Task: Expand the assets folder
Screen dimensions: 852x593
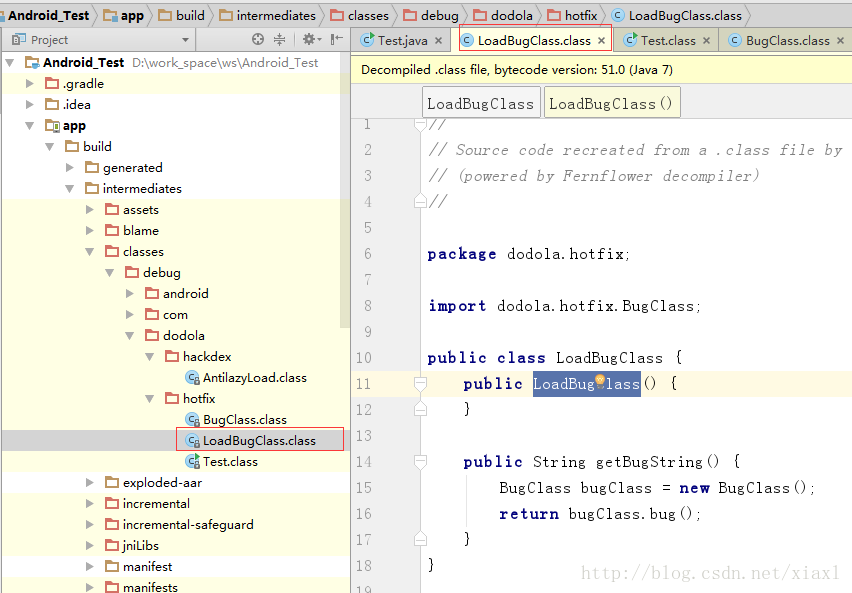Action: coord(90,210)
